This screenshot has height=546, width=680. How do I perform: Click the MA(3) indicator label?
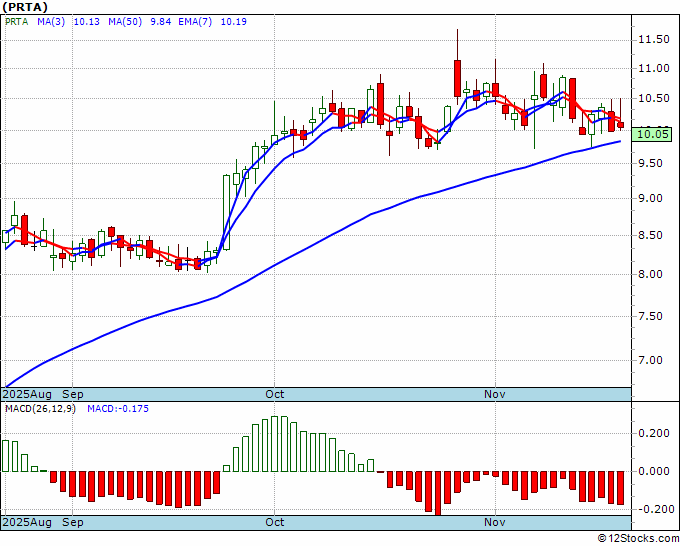[51, 22]
